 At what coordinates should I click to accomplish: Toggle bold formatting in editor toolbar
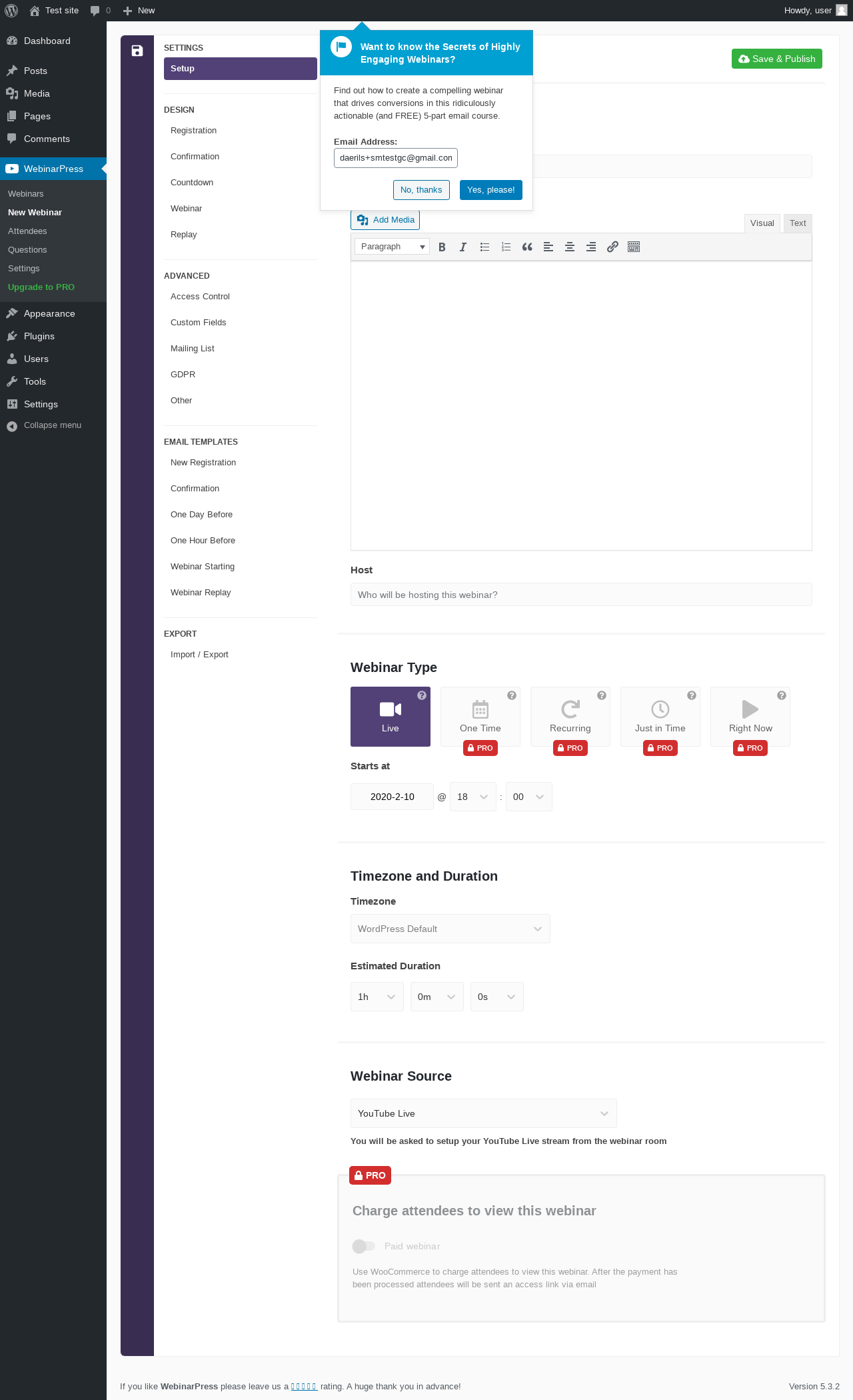coord(442,247)
